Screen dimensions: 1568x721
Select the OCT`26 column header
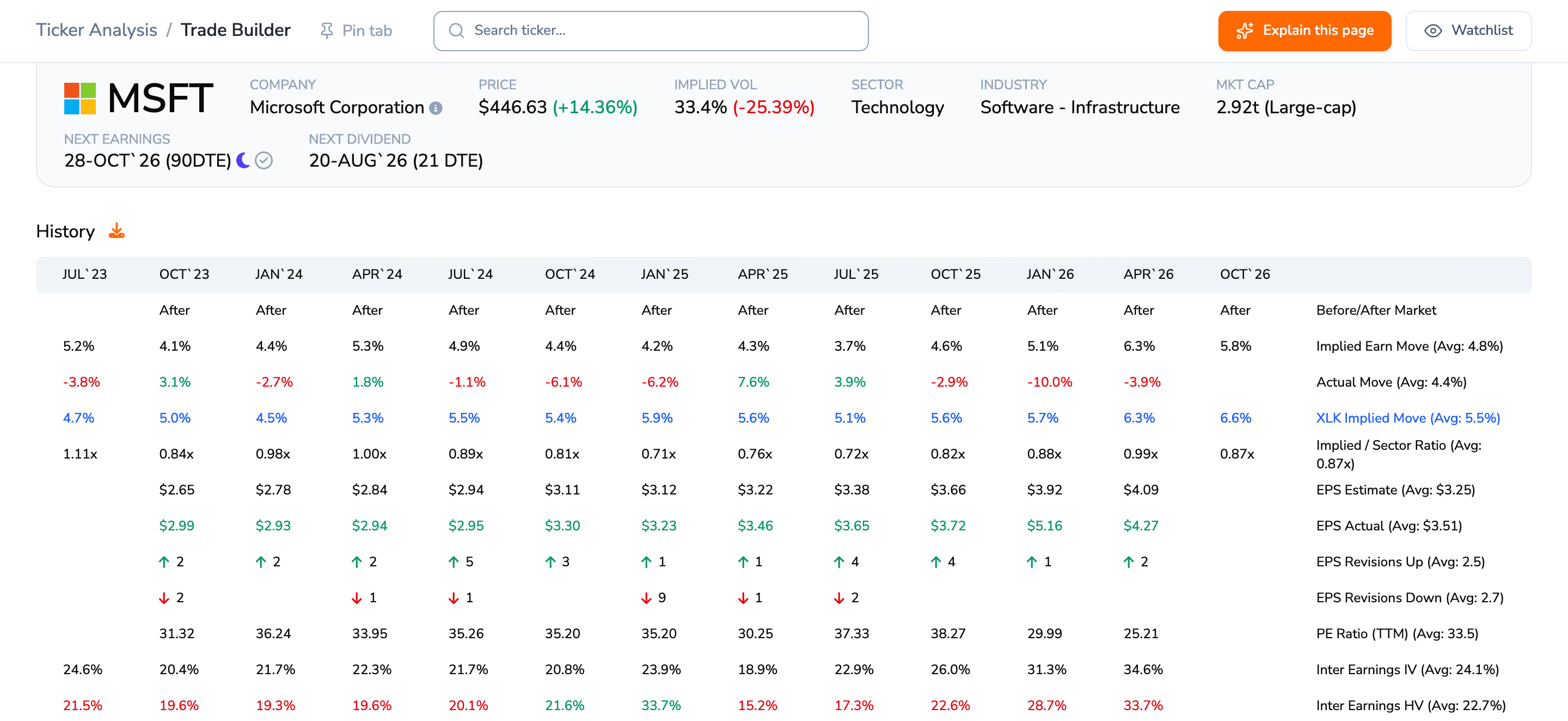click(1245, 274)
